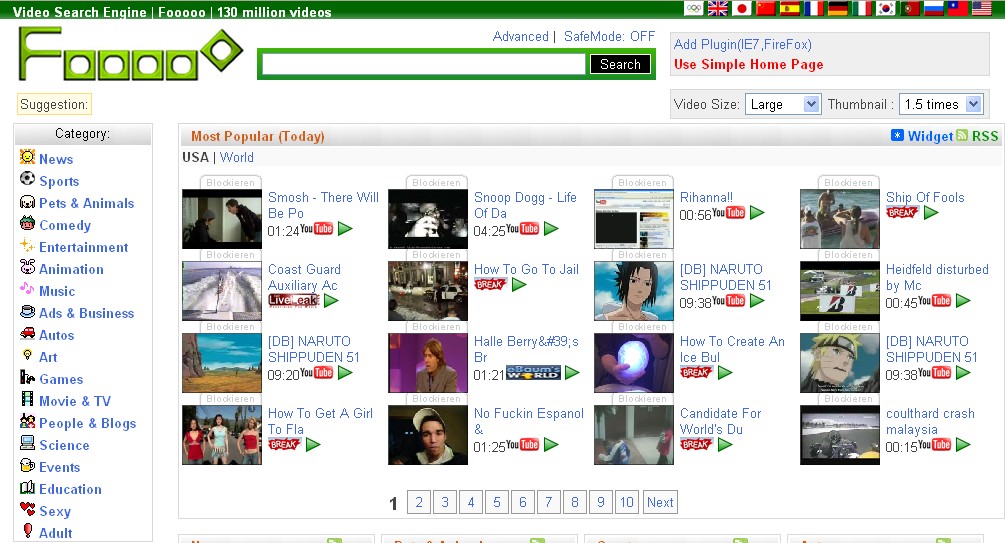Viewport: 1005px width, 543px height.
Task: Pick the Portugal flag icon
Action: tap(910, 8)
